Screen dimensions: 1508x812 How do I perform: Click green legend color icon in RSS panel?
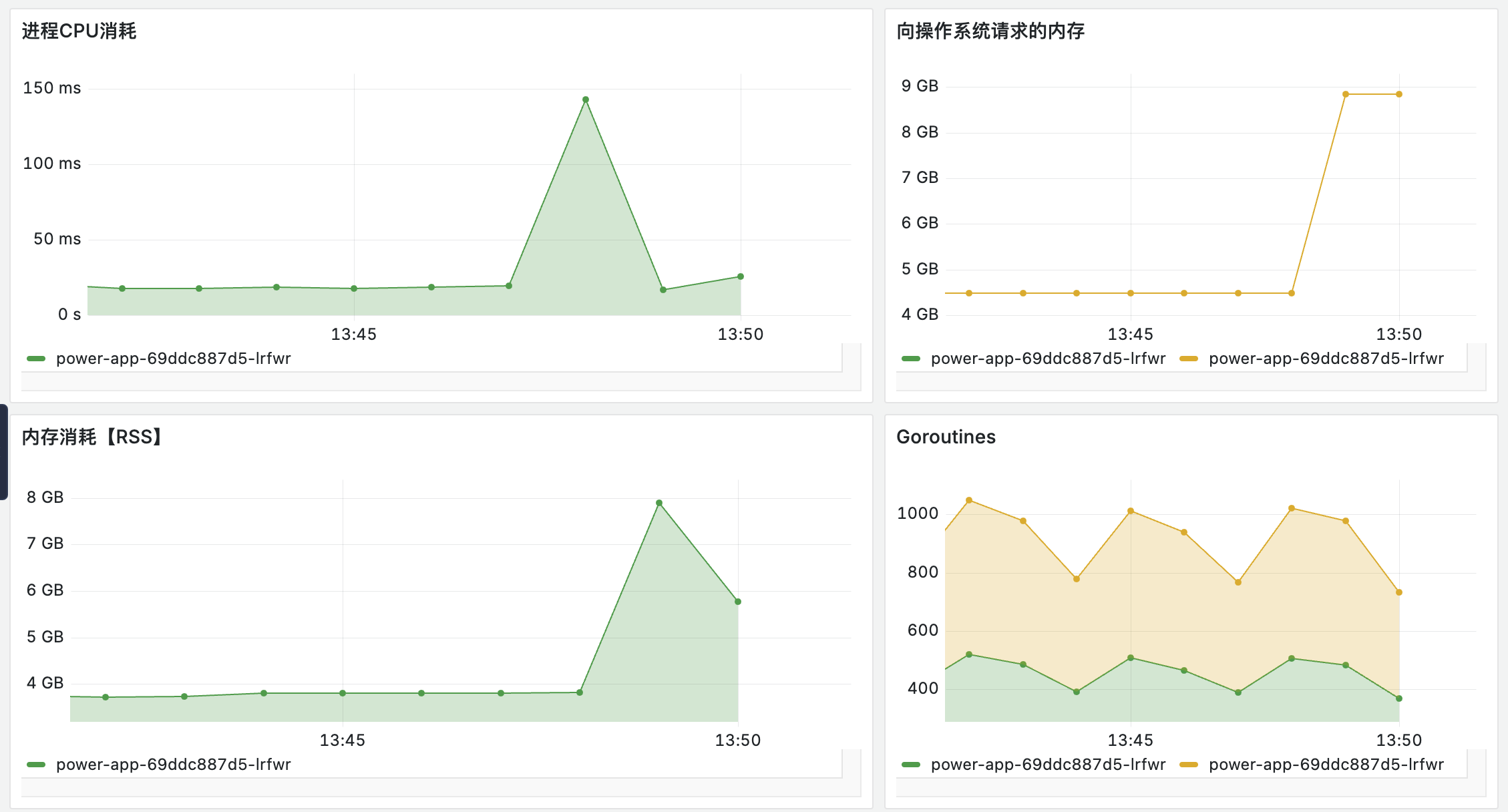pos(36,765)
